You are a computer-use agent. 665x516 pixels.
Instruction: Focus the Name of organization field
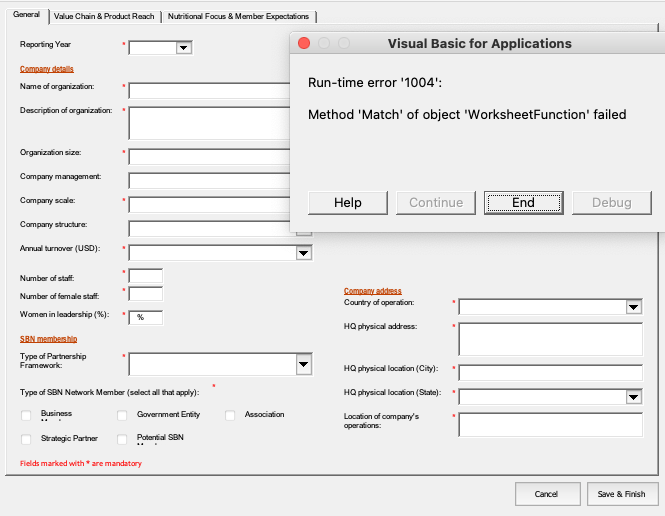coord(209,91)
